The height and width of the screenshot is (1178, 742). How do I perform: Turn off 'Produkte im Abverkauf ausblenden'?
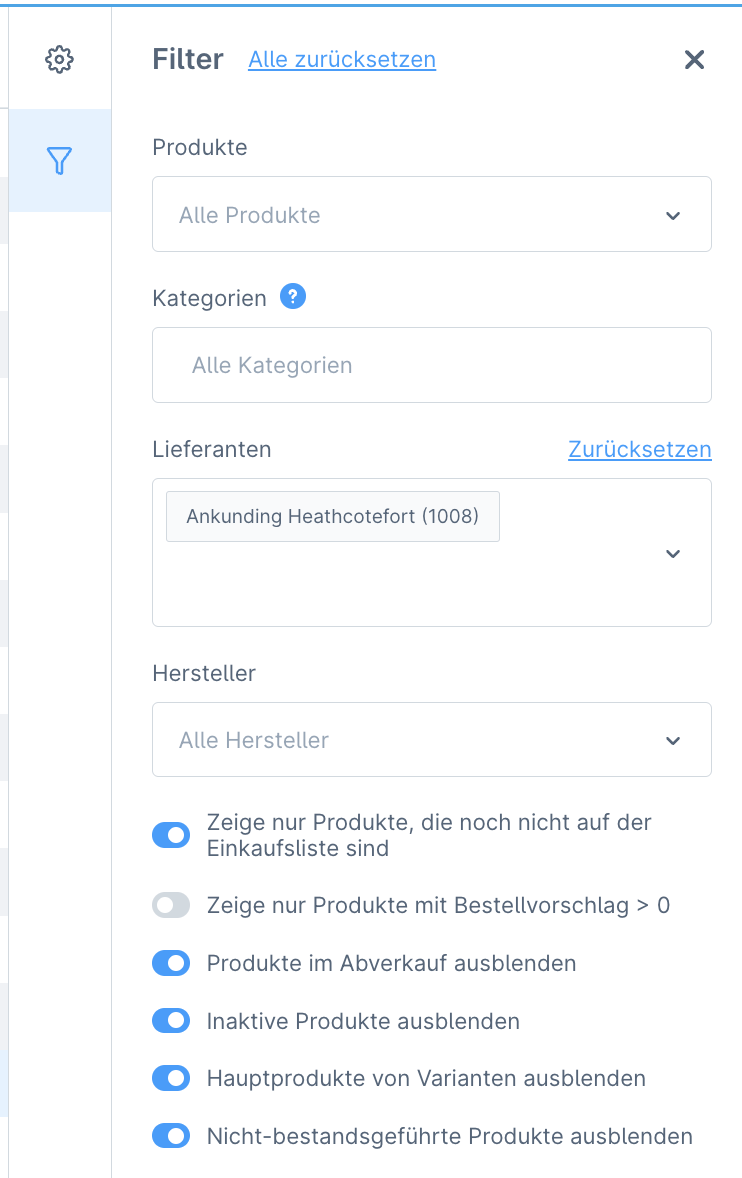pos(171,963)
